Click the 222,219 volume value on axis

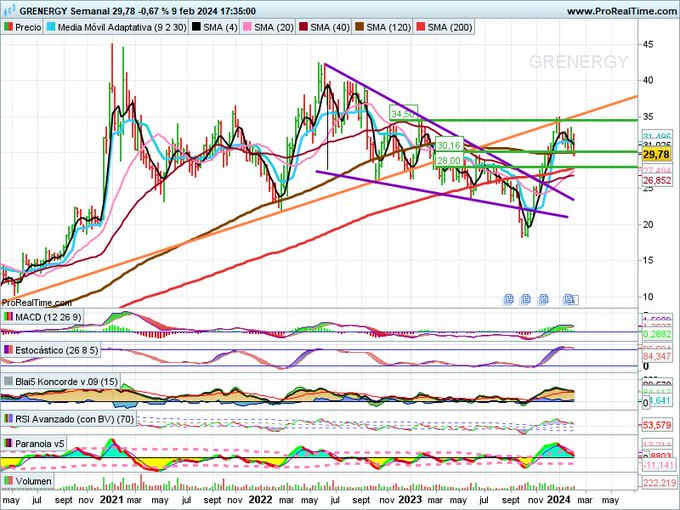(x=658, y=483)
